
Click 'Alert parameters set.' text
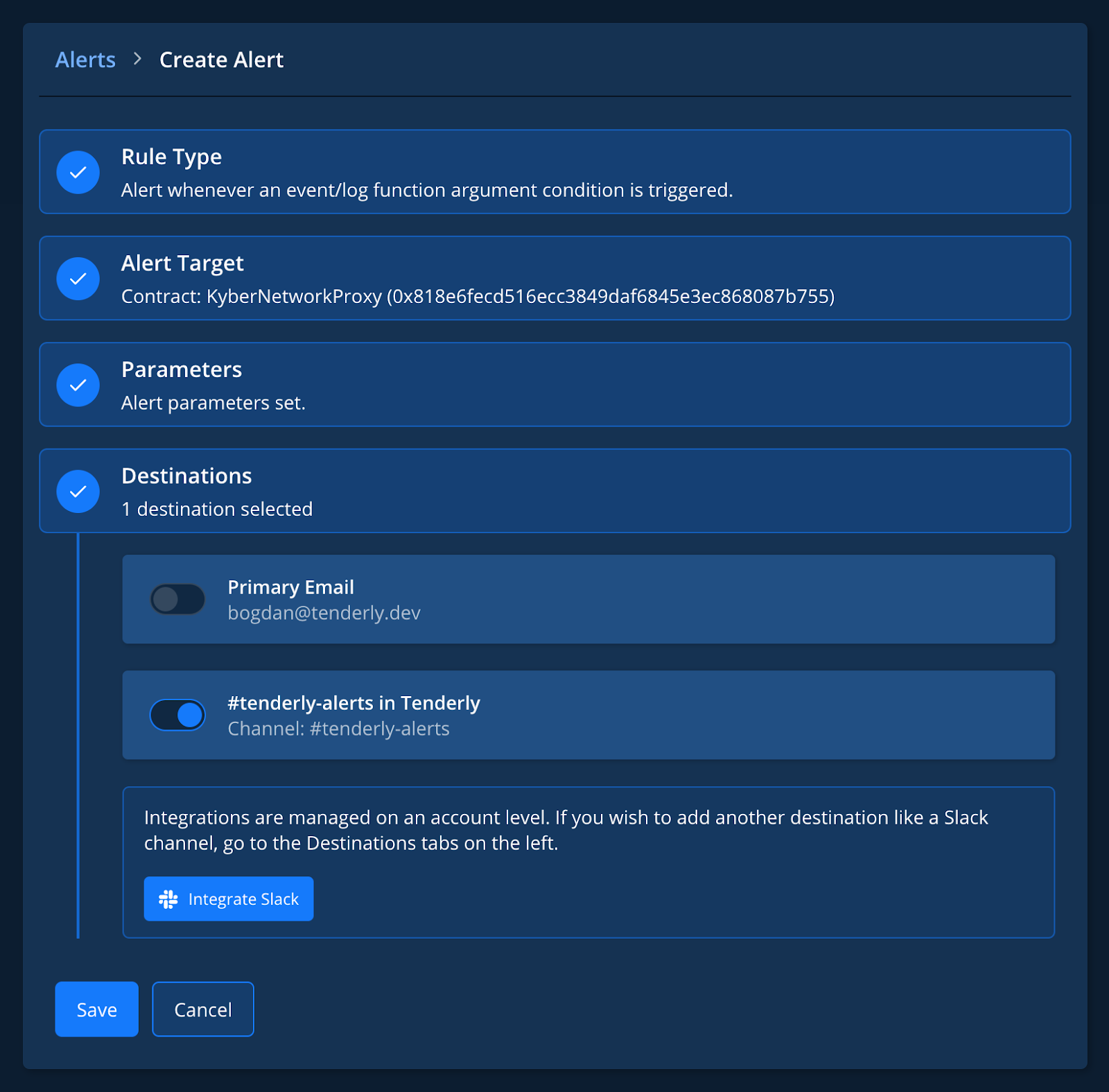[213, 403]
